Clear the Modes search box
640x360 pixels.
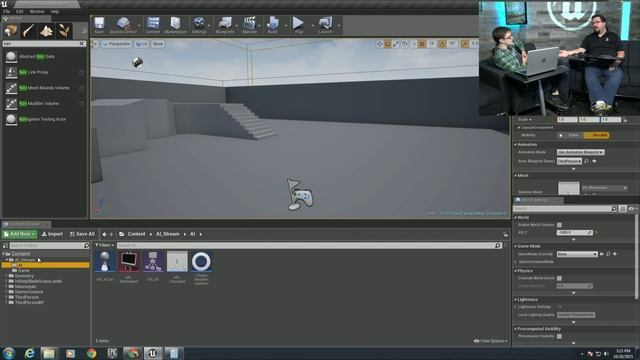pyautogui.click(x=82, y=43)
